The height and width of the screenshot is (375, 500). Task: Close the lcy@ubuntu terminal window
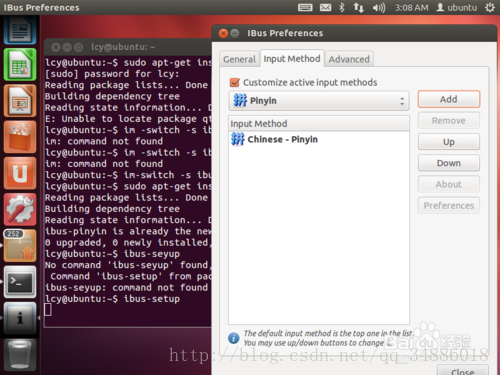tap(56, 47)
